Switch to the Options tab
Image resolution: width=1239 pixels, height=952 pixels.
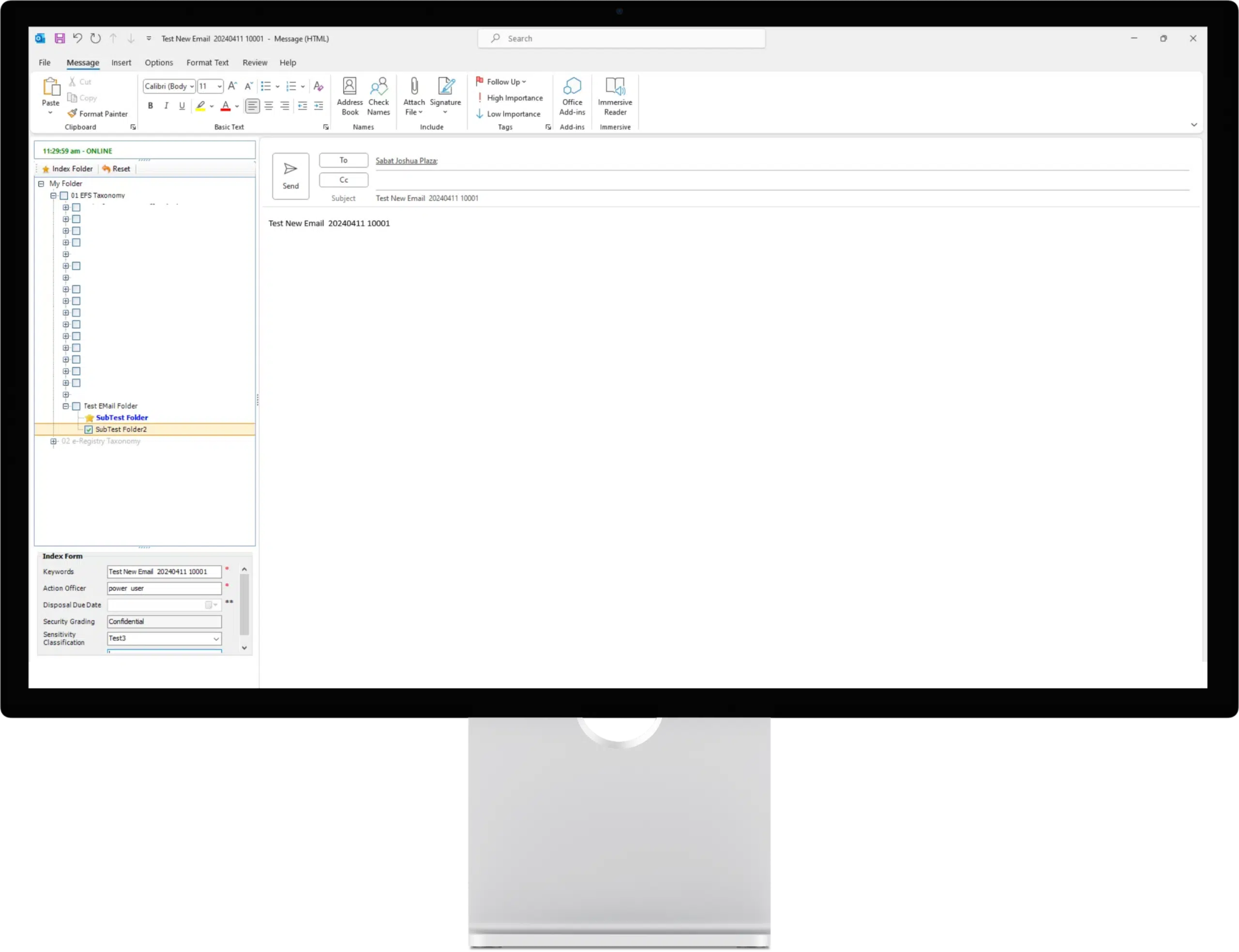159,62
